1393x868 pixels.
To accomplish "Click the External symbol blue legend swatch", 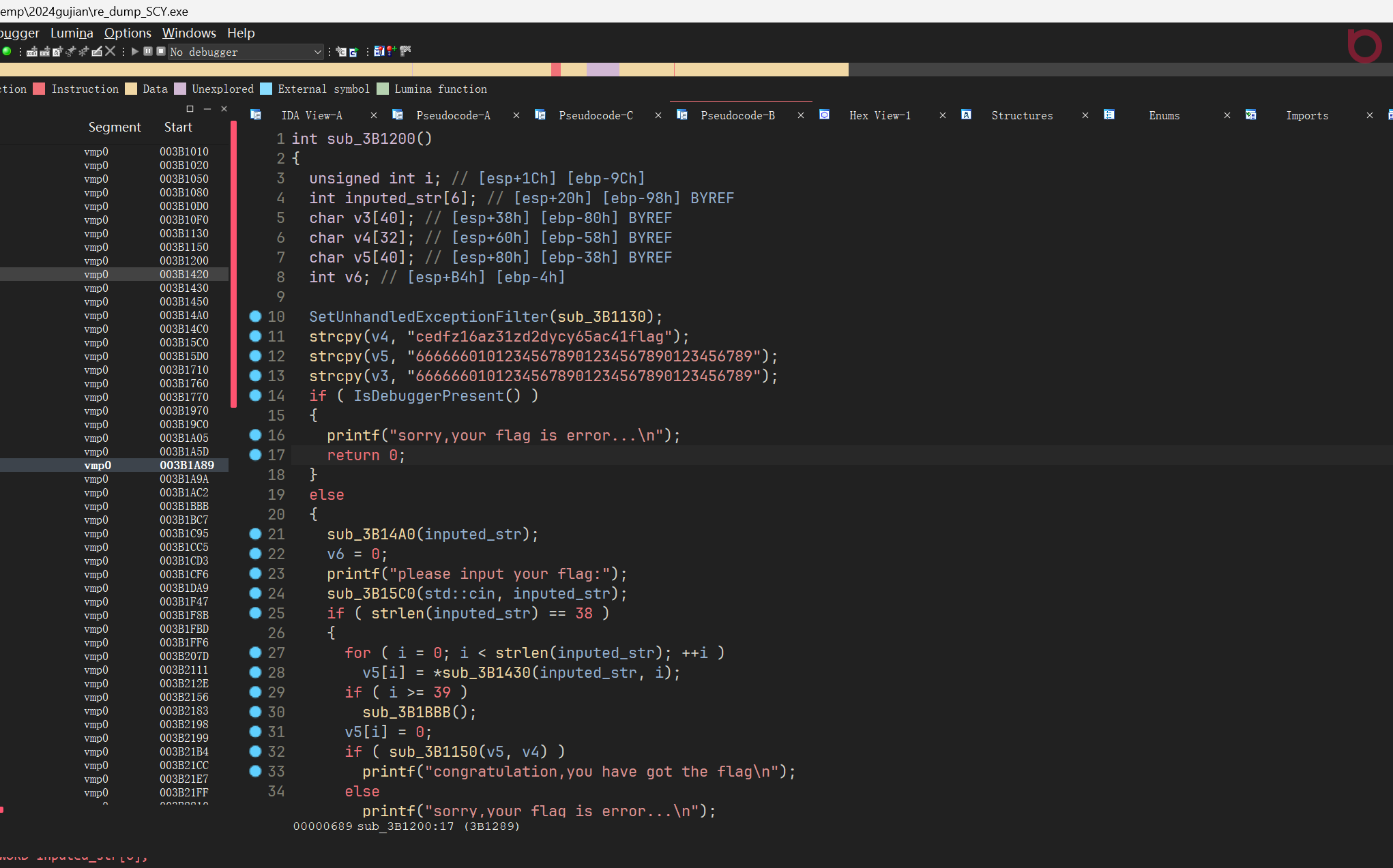I will (x=266, y=89).
